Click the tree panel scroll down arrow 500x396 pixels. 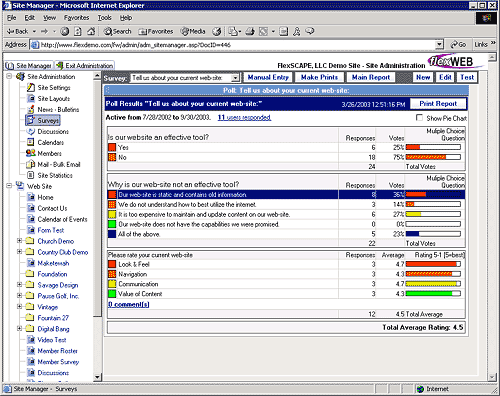point(97,377)
